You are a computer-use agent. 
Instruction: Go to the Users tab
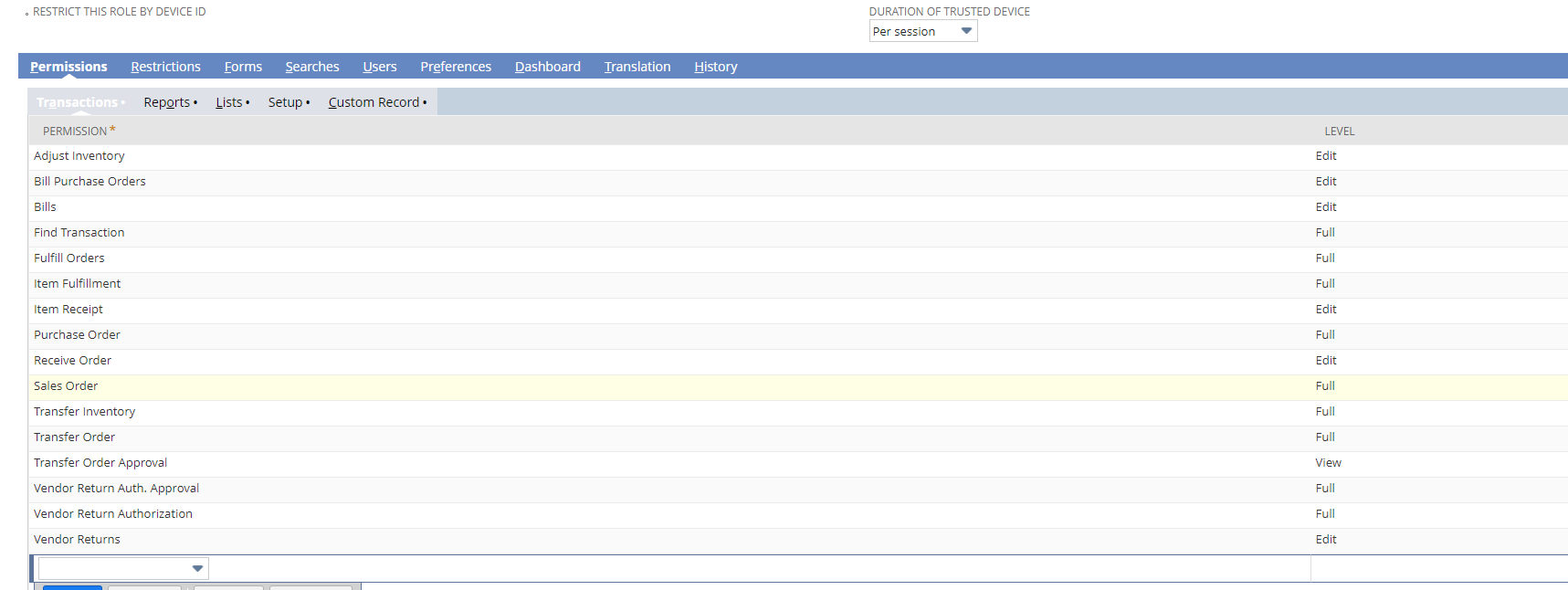tap(380, 67)
